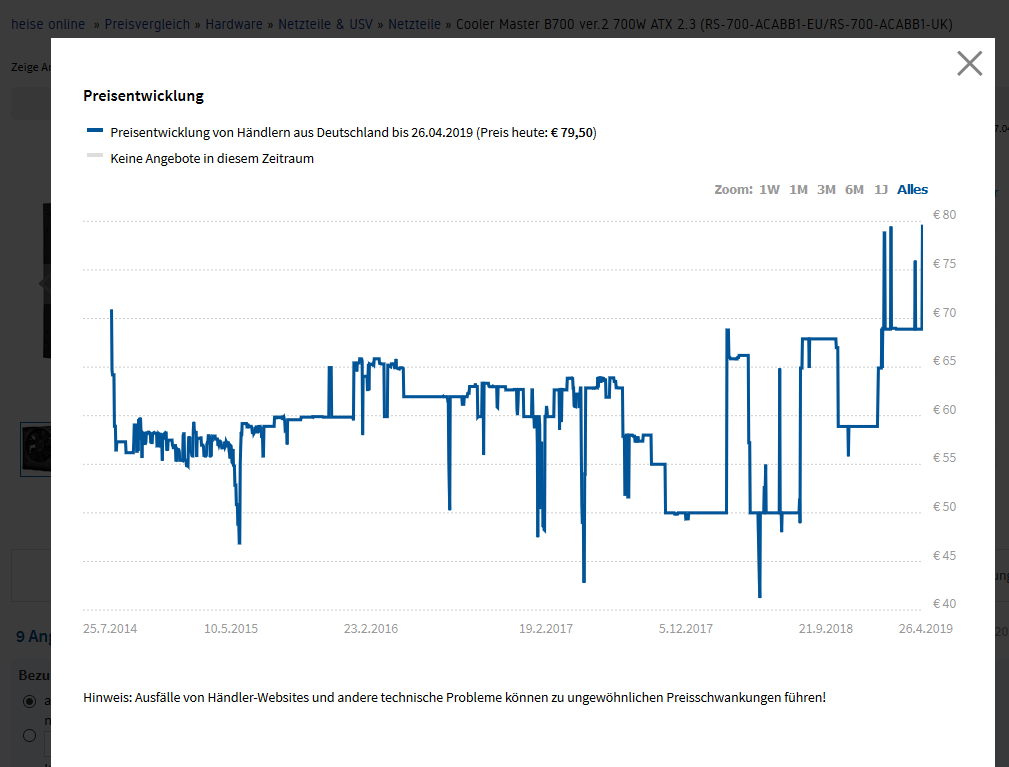
Task: Click the € 50 axis label
Action: click(x=944, y=507)
